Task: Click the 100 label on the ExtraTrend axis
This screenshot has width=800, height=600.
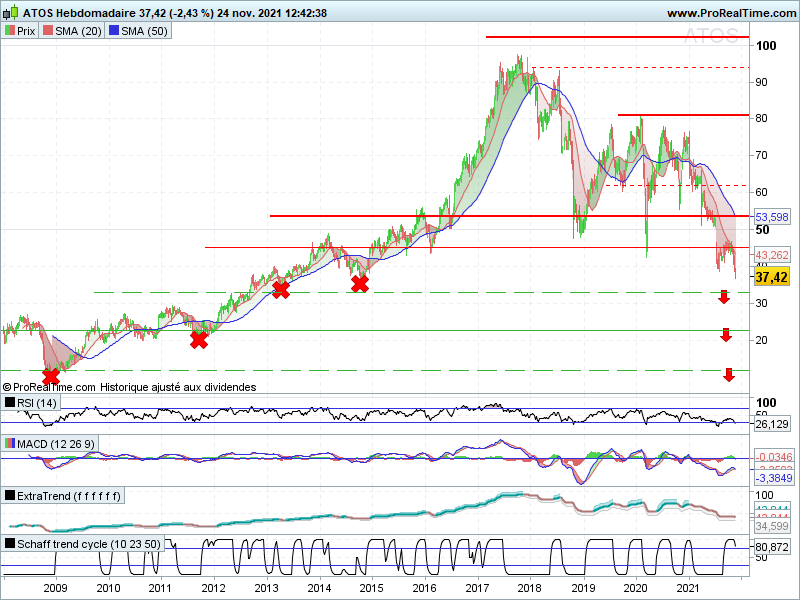Action: (764, 495)
